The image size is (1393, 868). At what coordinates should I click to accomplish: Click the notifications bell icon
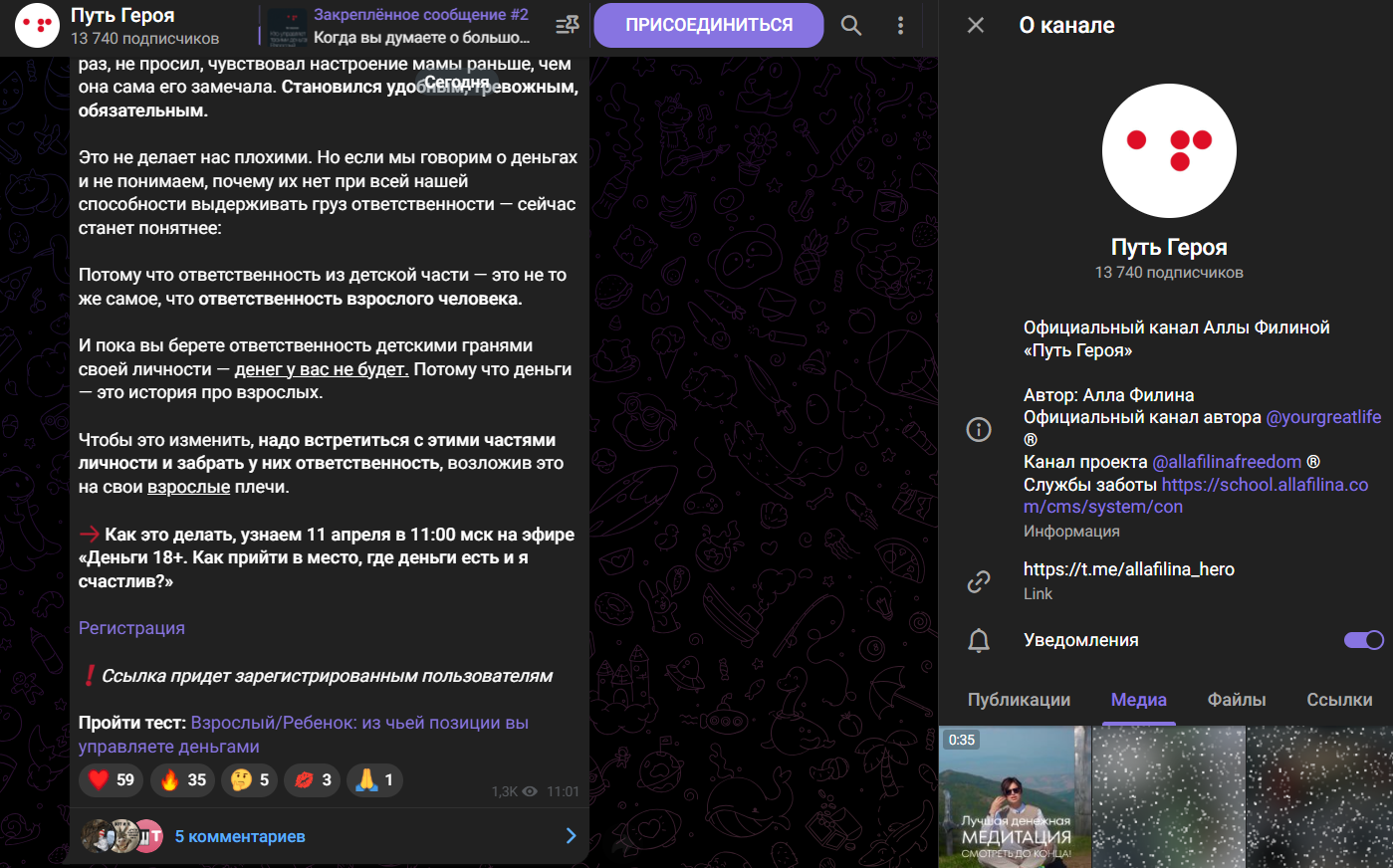click(x=979, y=640)
